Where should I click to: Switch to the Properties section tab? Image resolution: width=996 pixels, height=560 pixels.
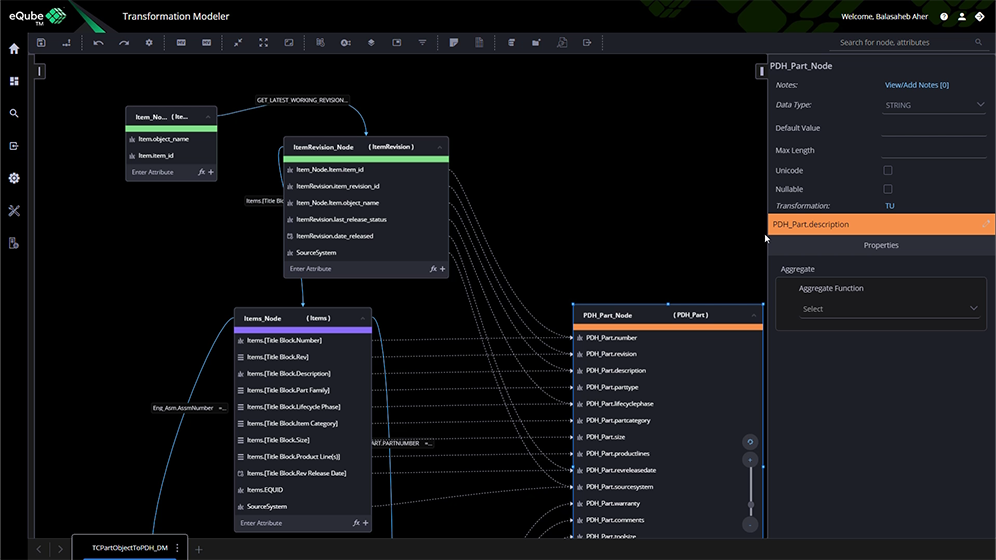point(880,245)
